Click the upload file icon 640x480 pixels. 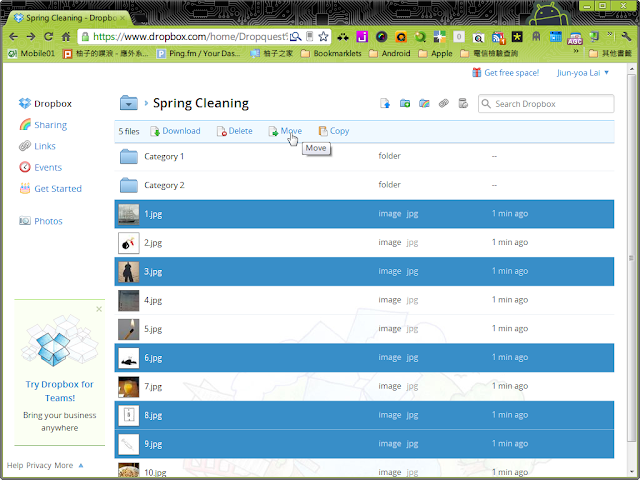(385, 104)
